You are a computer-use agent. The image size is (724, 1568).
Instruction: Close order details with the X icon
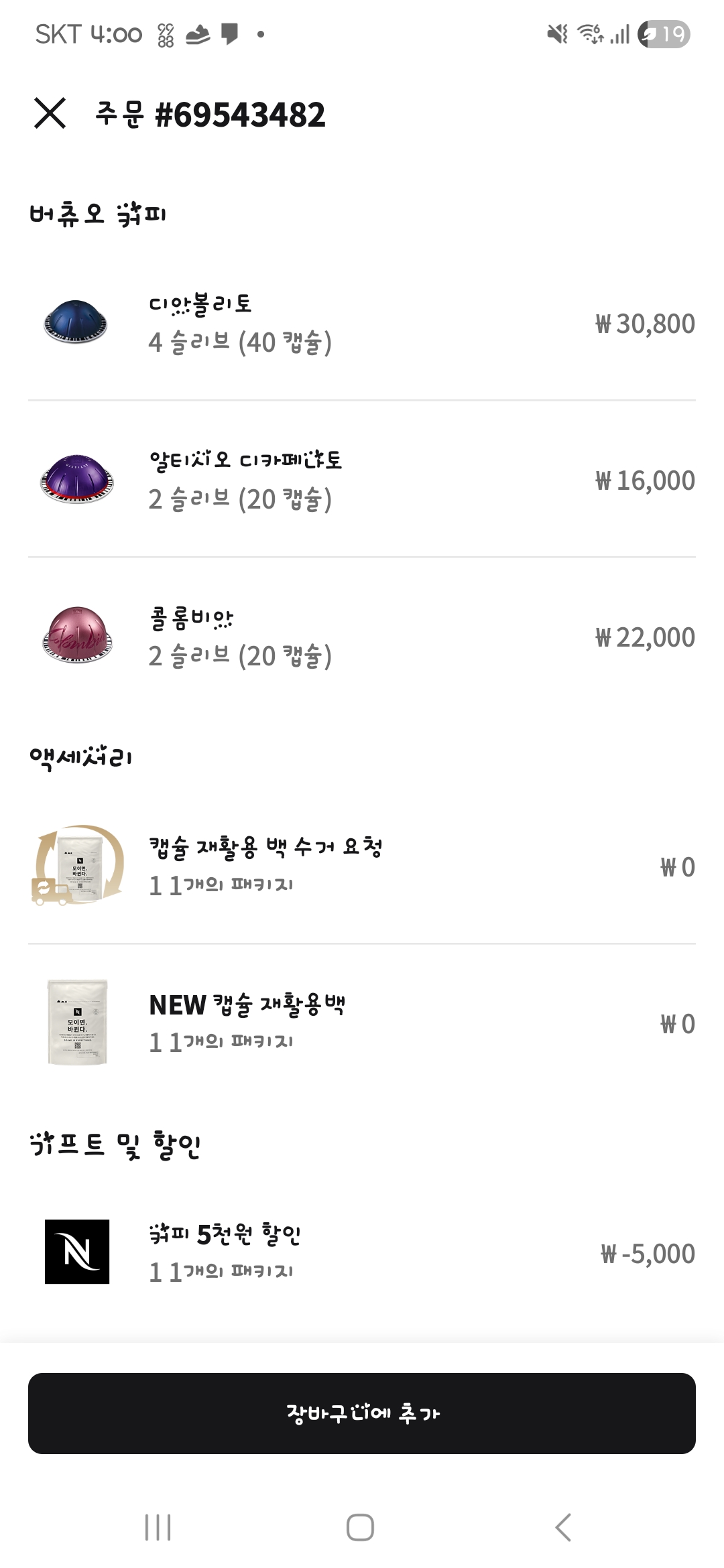click(x=50, y=113)
